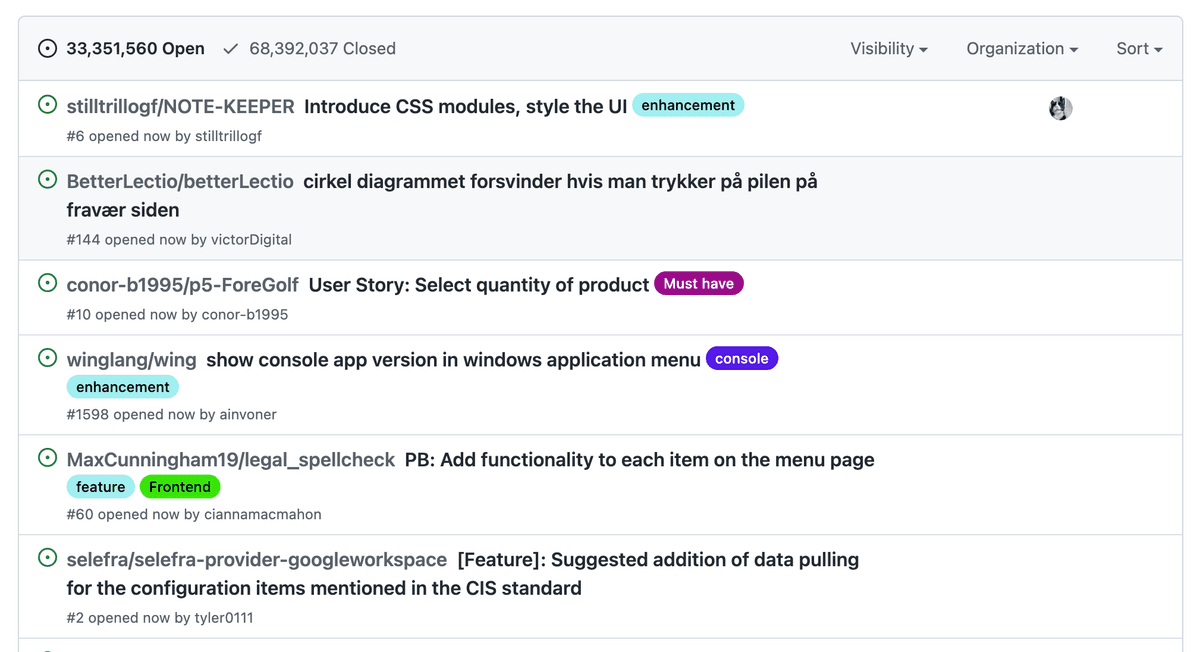
Task: Open the stilltrillogf/NOTE-KEEPER repository link
Action: 181,106
